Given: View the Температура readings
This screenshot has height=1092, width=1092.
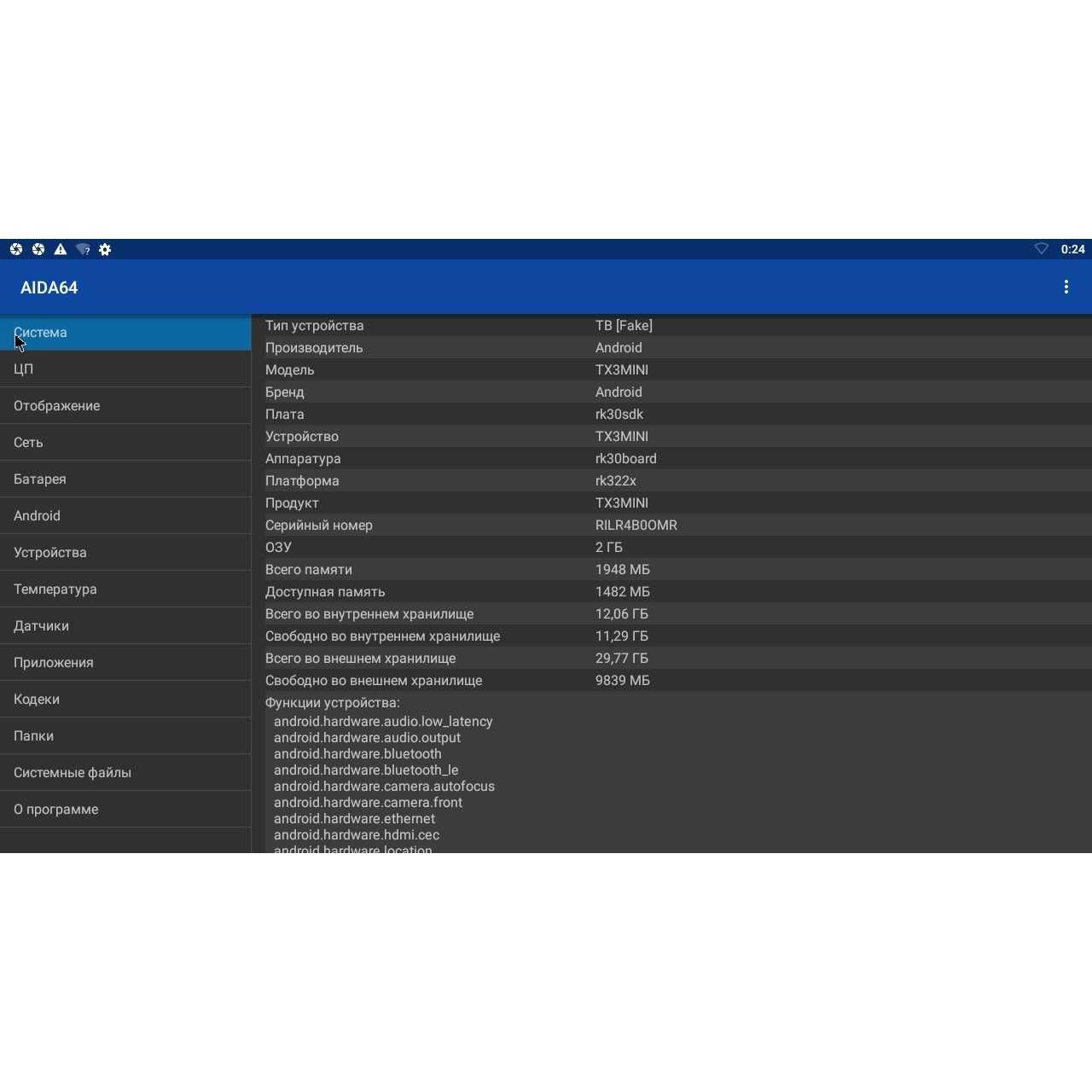Looking at the screenshot, I should [125, 589].
